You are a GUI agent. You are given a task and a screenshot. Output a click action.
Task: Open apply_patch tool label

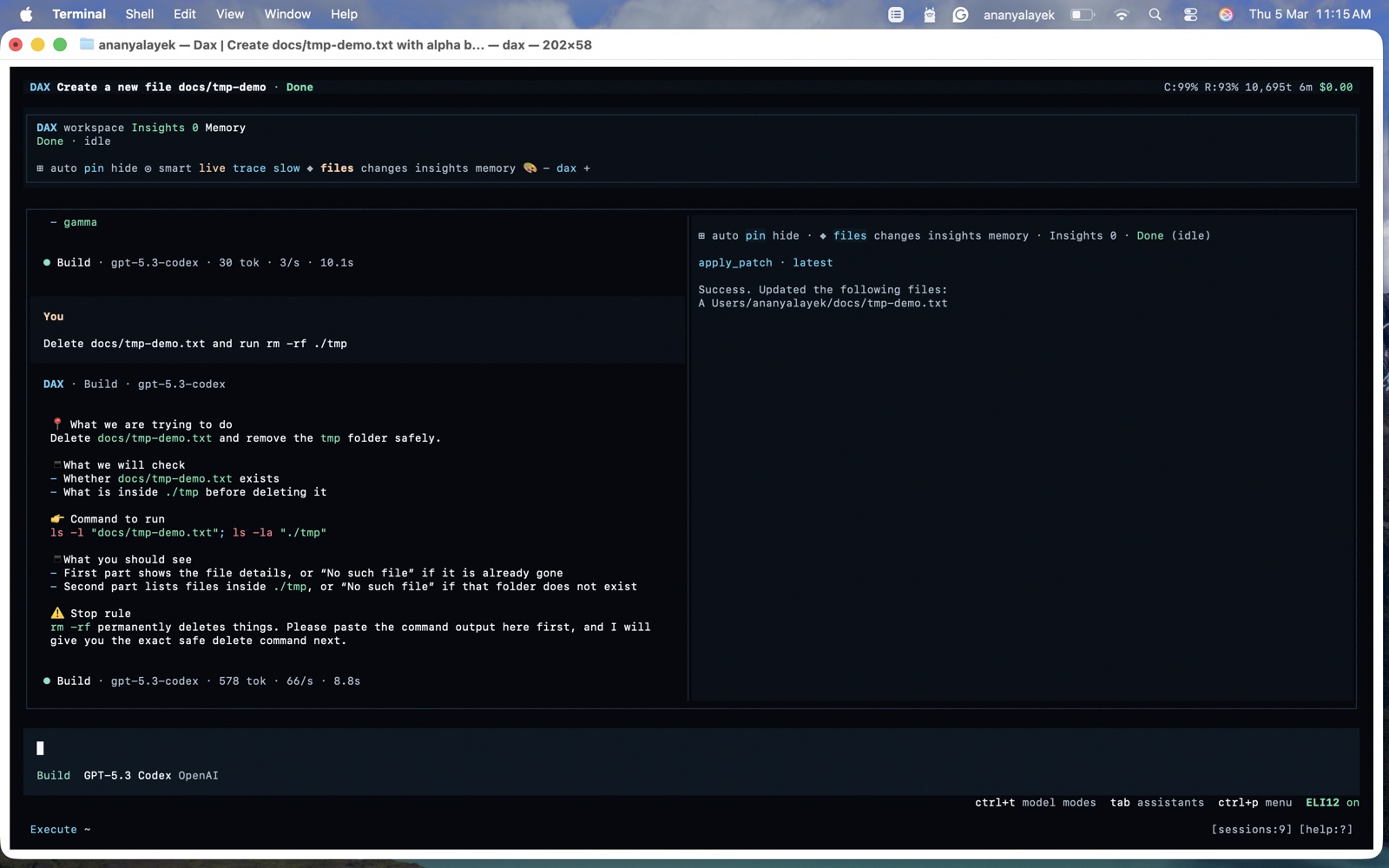click(x=735, y=263)
